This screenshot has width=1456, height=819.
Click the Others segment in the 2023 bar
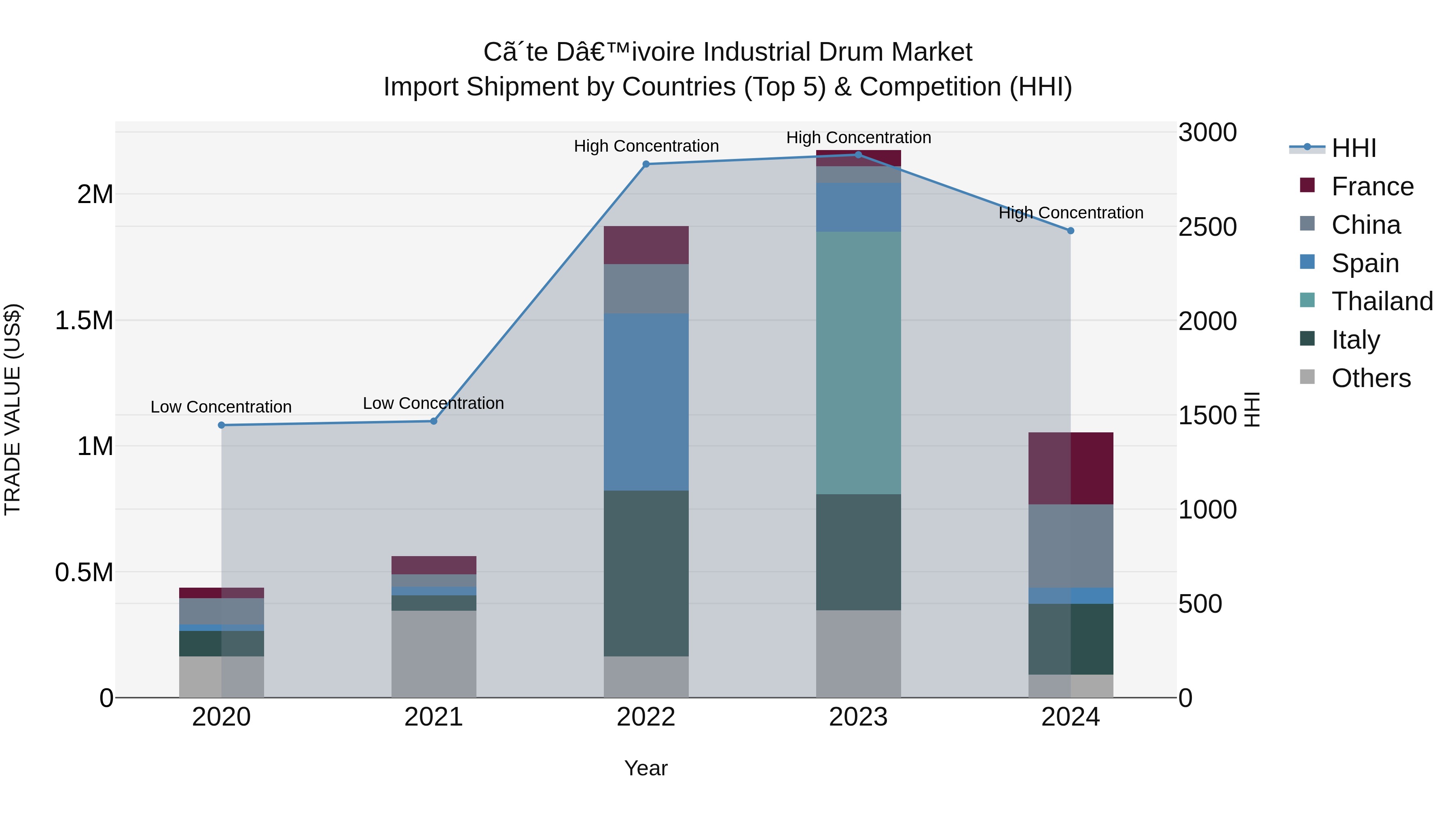tap(859, 654)
